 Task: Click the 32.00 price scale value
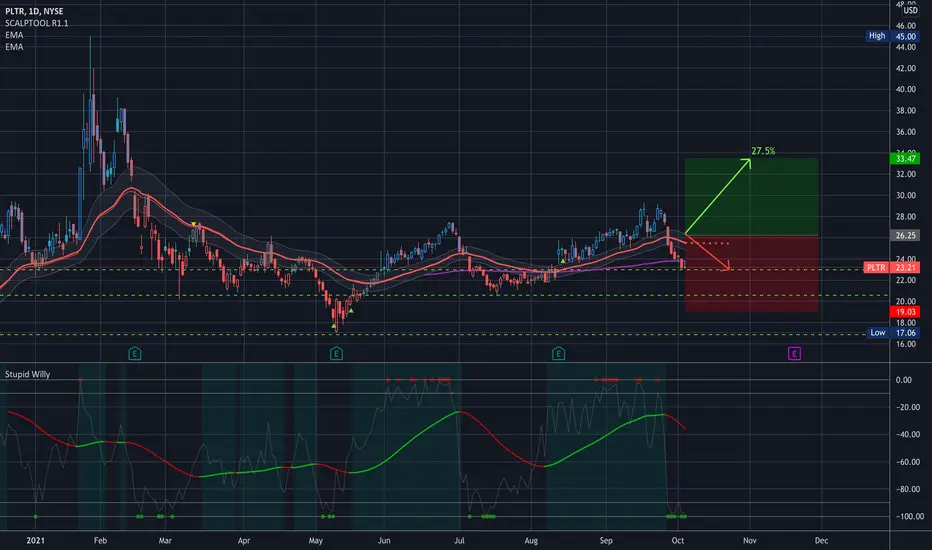(905, 174)
